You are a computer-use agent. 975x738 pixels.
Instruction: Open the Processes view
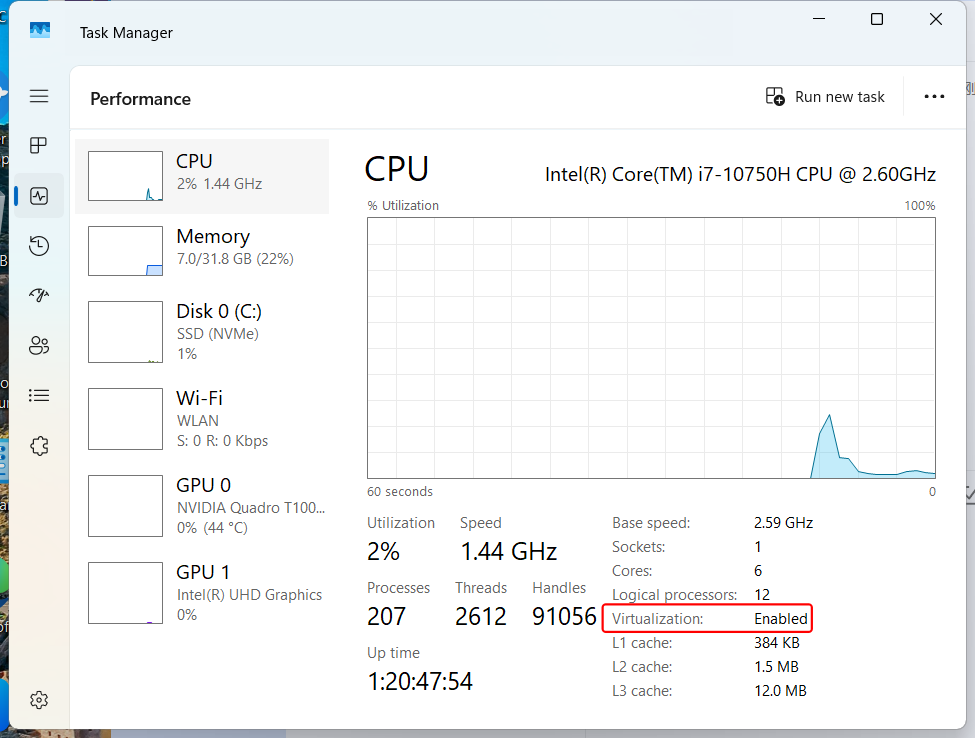coord(38,145)
